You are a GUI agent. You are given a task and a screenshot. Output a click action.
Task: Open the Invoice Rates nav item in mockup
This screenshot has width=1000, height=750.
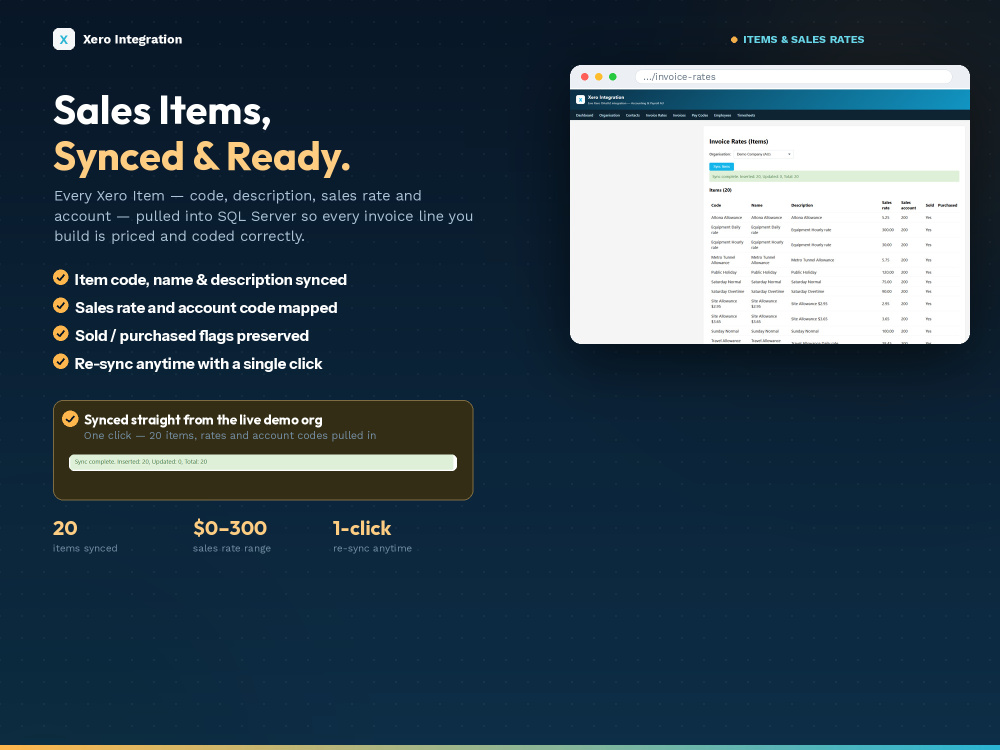[x=656, y=115]
